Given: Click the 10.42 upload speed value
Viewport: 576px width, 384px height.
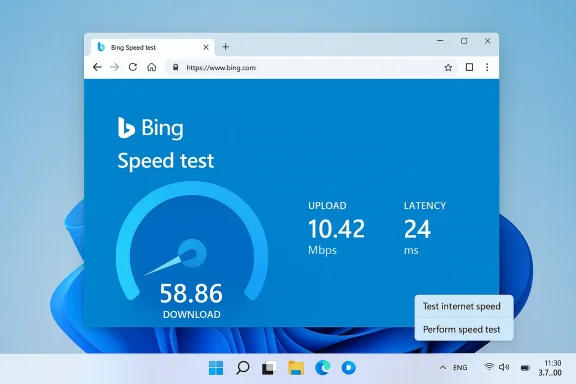Looking at the screenshot, I should pyautogui.click(x=336, y=229).
